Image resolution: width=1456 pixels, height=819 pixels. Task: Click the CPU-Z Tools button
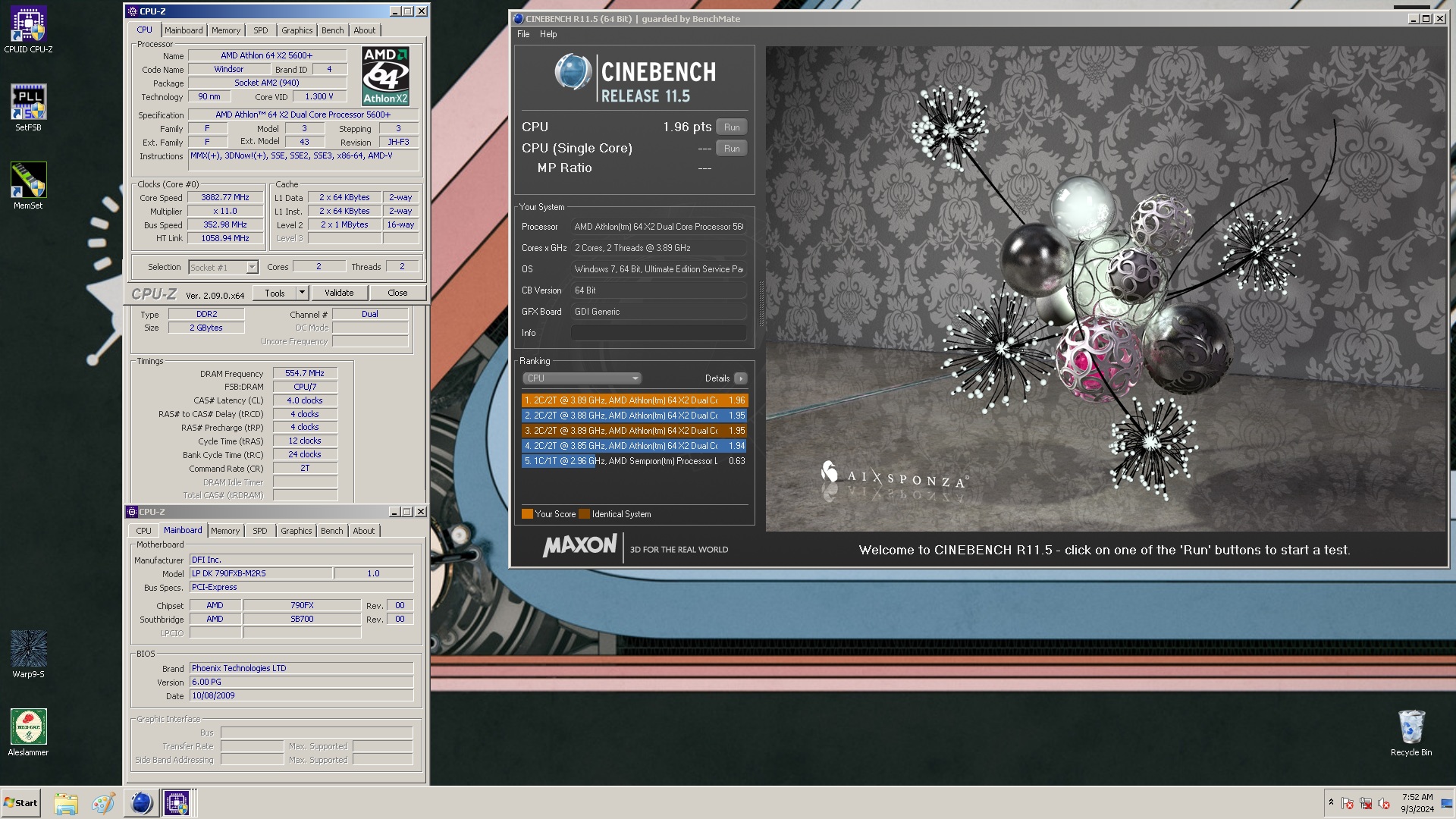point(275,293)
